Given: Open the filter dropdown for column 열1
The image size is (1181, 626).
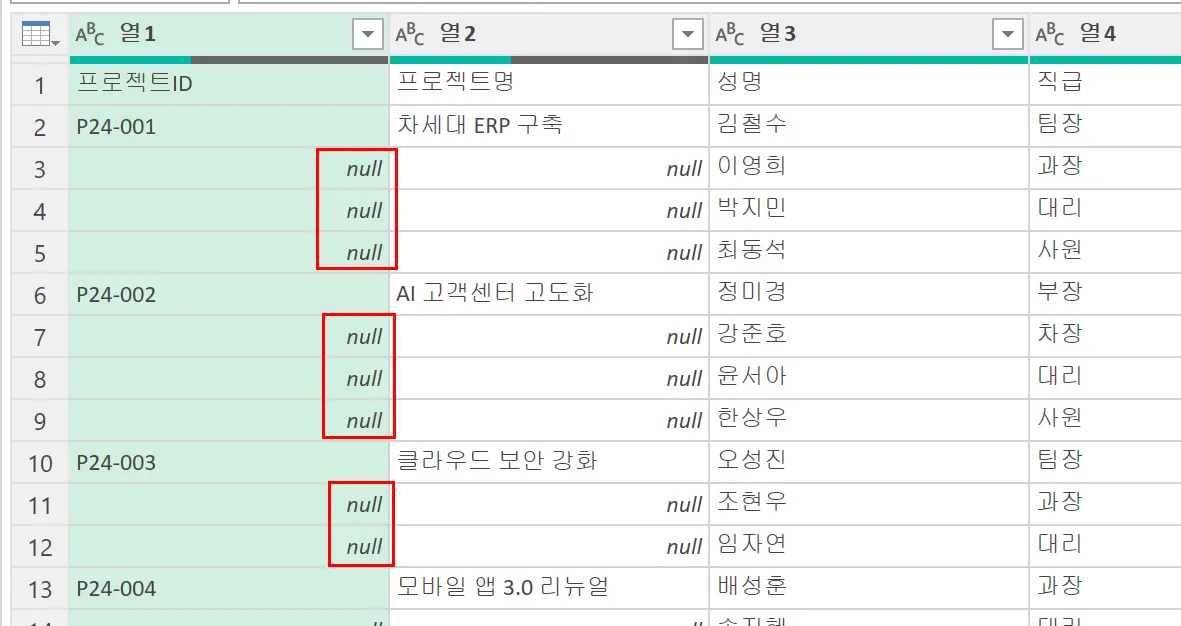Looking at the screenshot, I should [366, 32].
